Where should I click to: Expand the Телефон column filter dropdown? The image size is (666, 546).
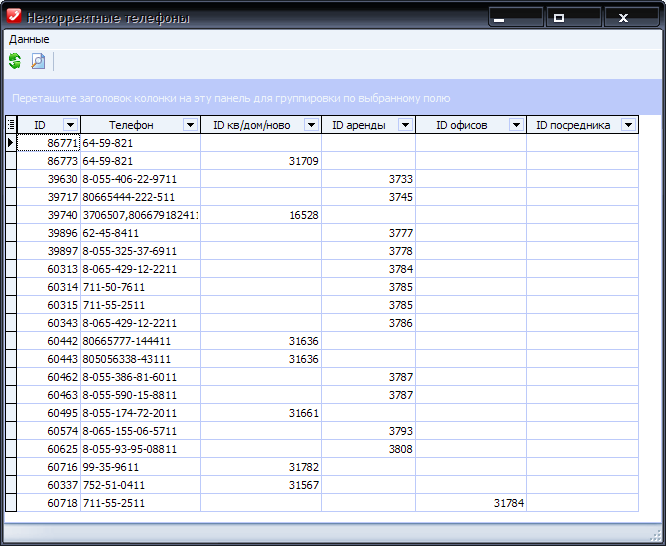click(x=190, y=125)
